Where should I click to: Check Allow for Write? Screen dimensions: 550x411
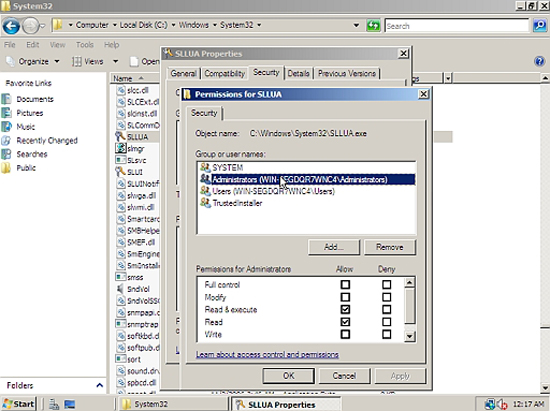tap(345, 334)
